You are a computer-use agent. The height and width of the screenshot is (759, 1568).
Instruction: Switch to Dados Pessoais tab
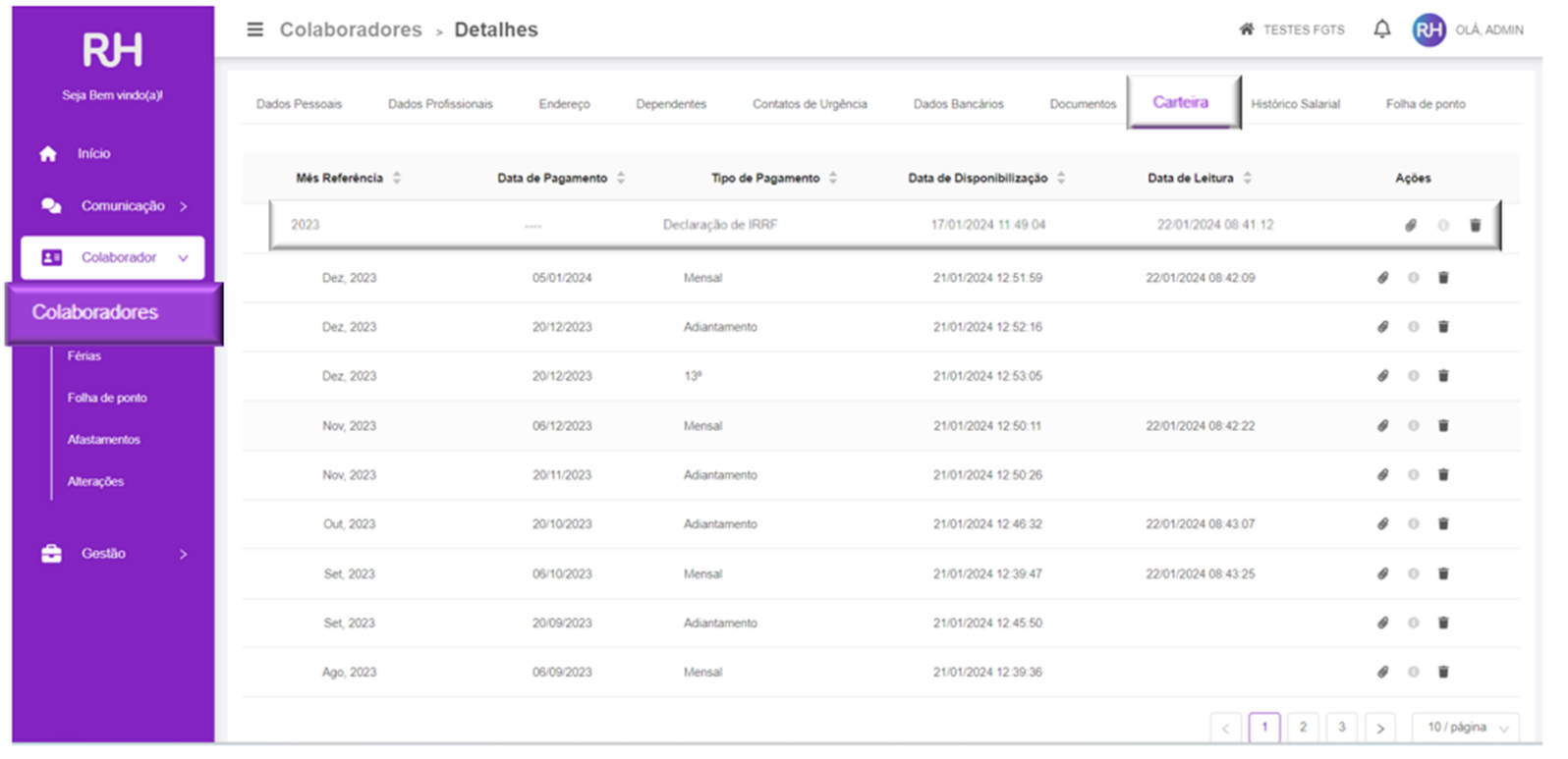tap(299, 104)
